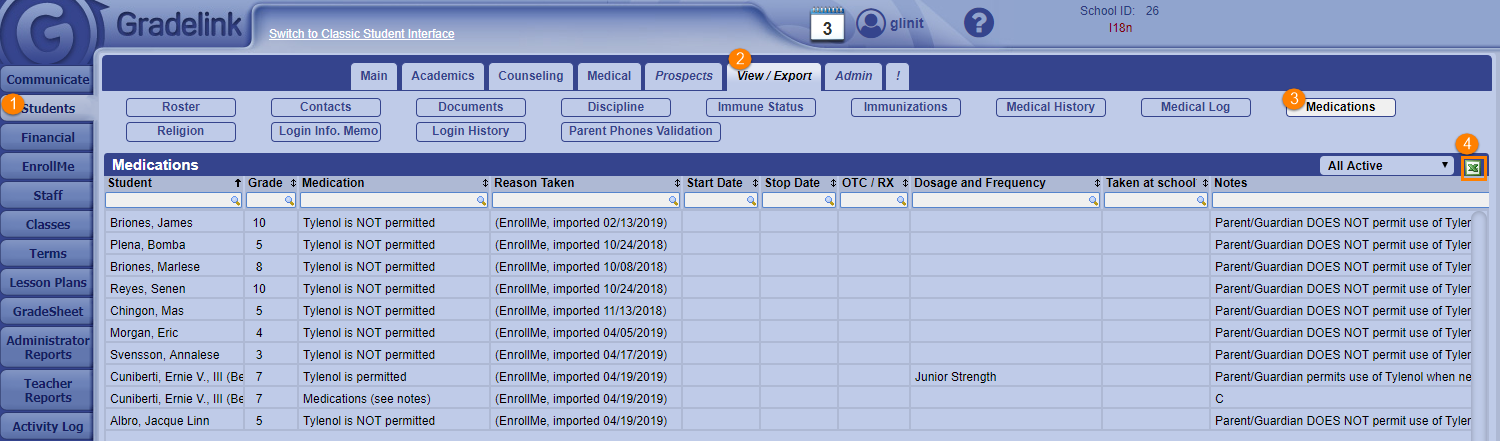
Task: Click the search icon in Grade filter
Action: tap(287, 201)
